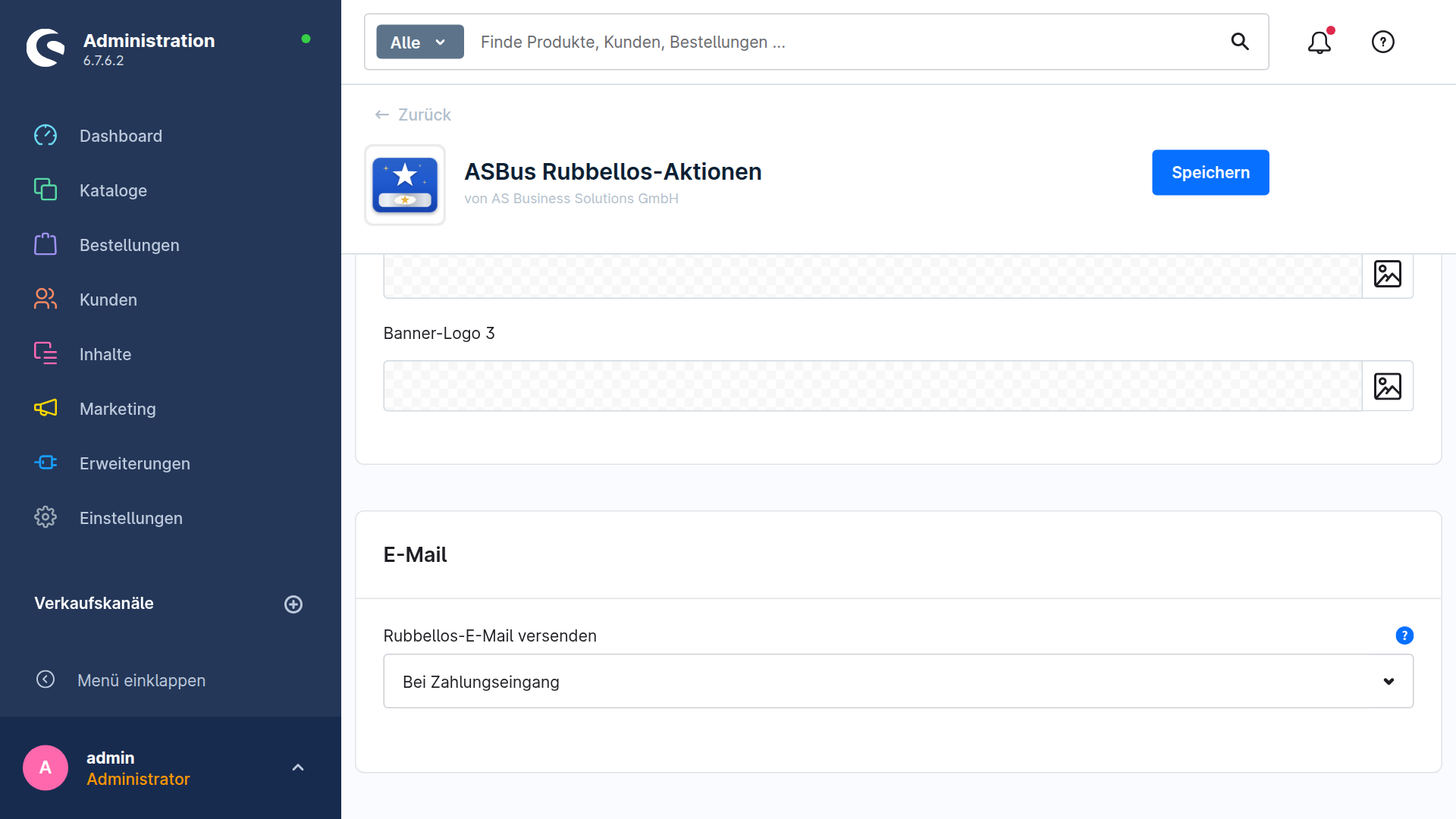Click the version number 6.7.6.2
Viewport: 1456px width, 819px height.
pyautogui.click(x=103, y=61)
